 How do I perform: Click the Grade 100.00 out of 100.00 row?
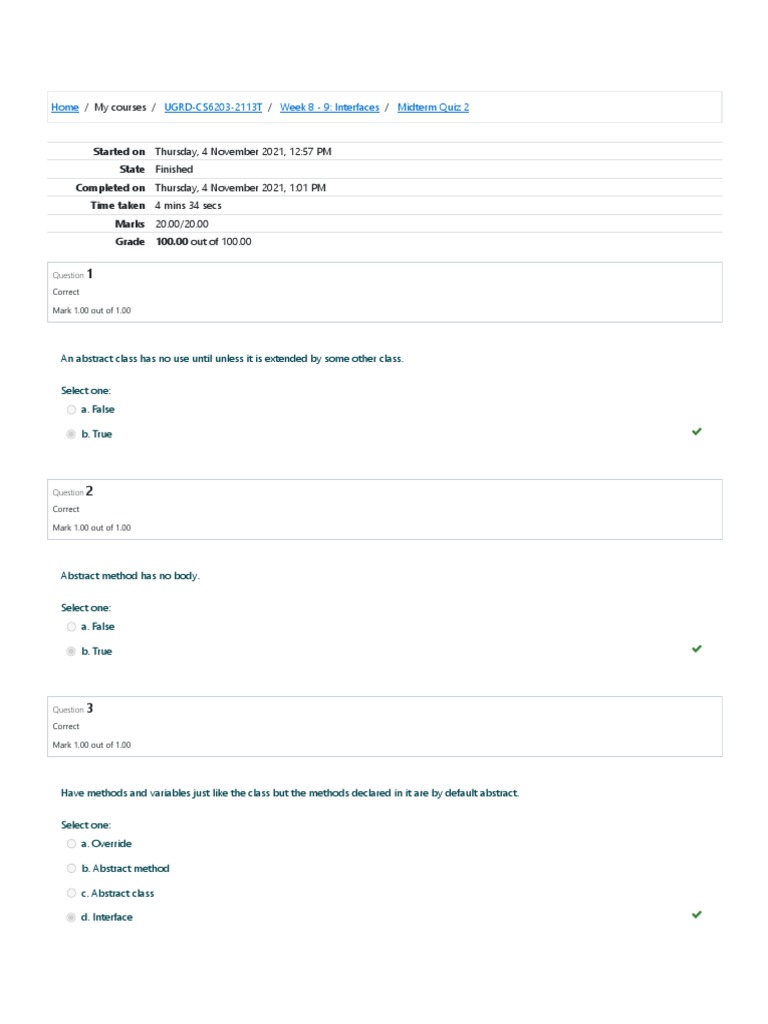click(385, 242)
